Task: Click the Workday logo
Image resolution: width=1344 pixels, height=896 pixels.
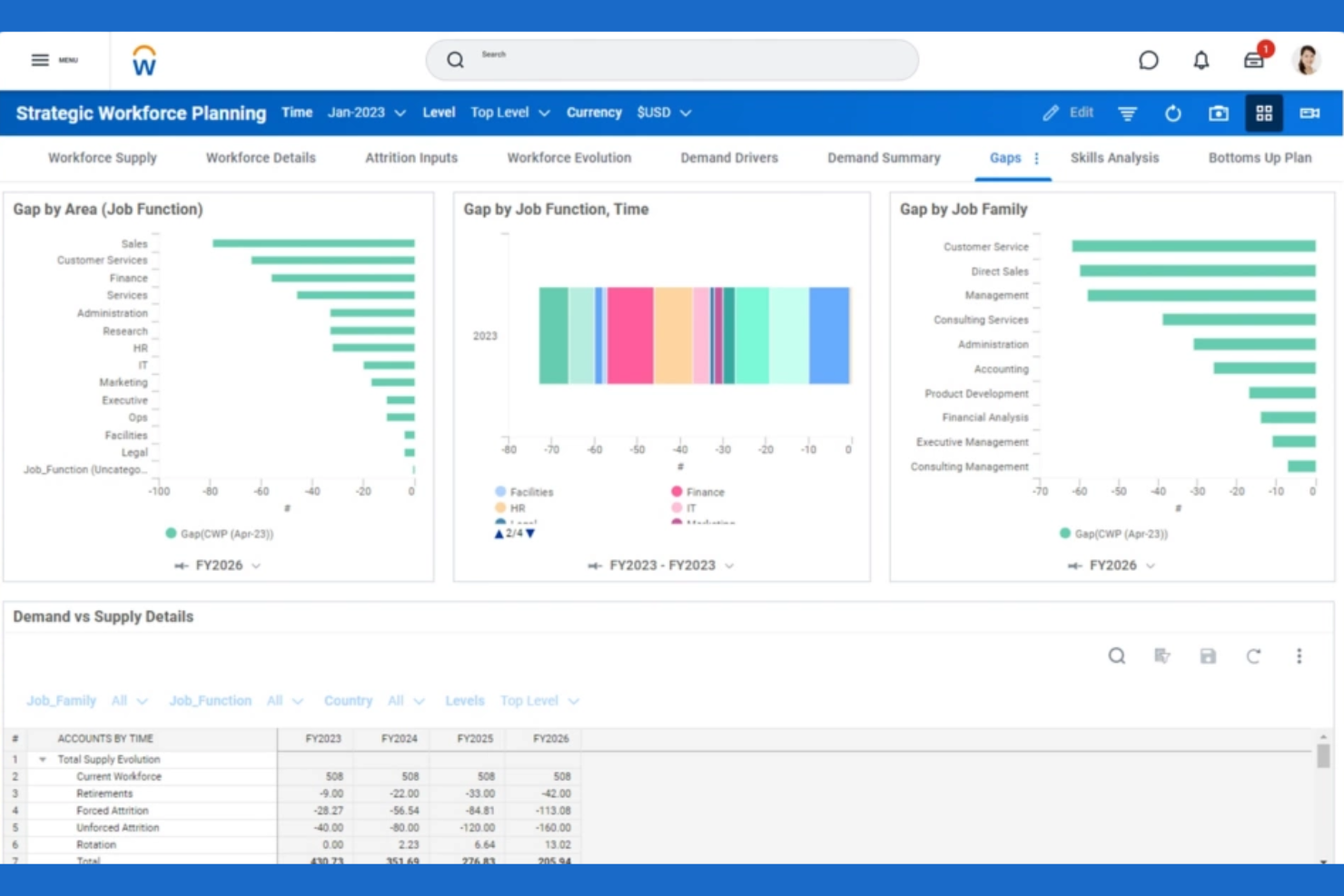Action: [x=143, y=61]
